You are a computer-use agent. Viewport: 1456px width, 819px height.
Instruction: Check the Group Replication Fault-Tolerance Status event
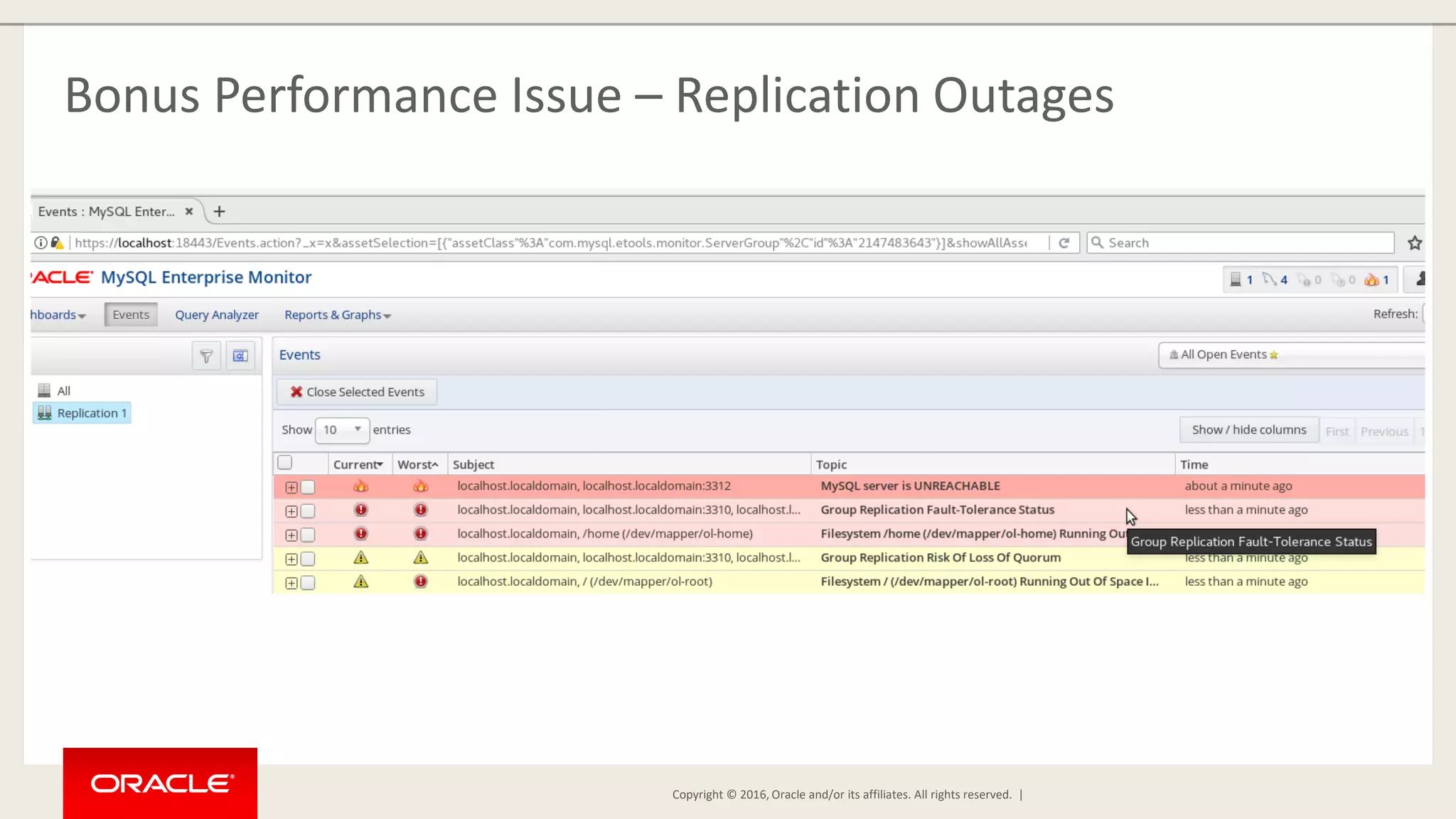pos(308,511)
